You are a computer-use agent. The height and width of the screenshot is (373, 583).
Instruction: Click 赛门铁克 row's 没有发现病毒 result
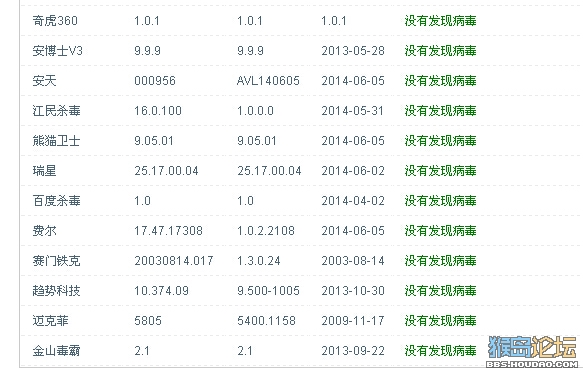tap(440, 261)
